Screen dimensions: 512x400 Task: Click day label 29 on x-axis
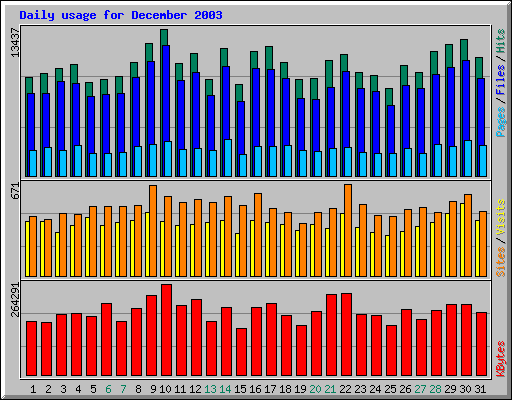coord(450,389)
